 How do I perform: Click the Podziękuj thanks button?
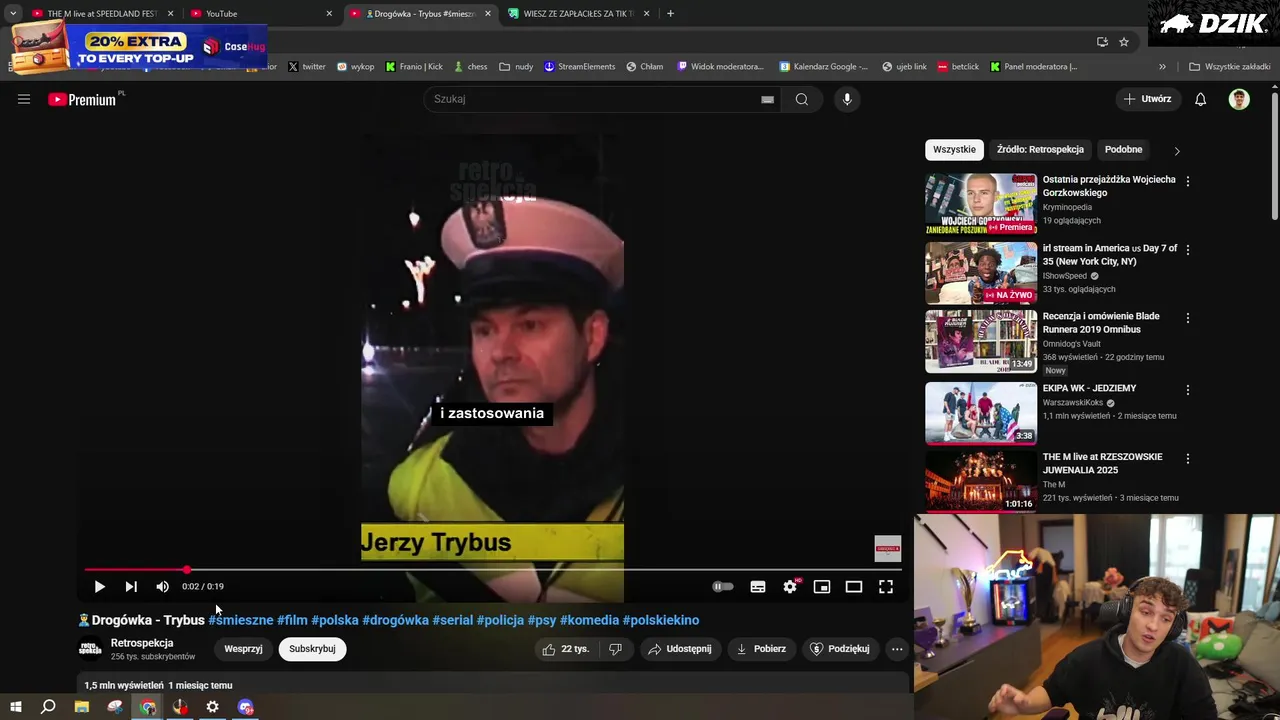coord(840,649)
